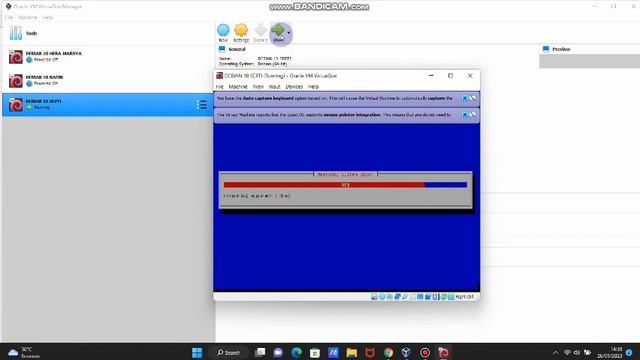
Task: Close the Auto capture keyboard notification with its rightmost icon
Action: coord(472,98)
